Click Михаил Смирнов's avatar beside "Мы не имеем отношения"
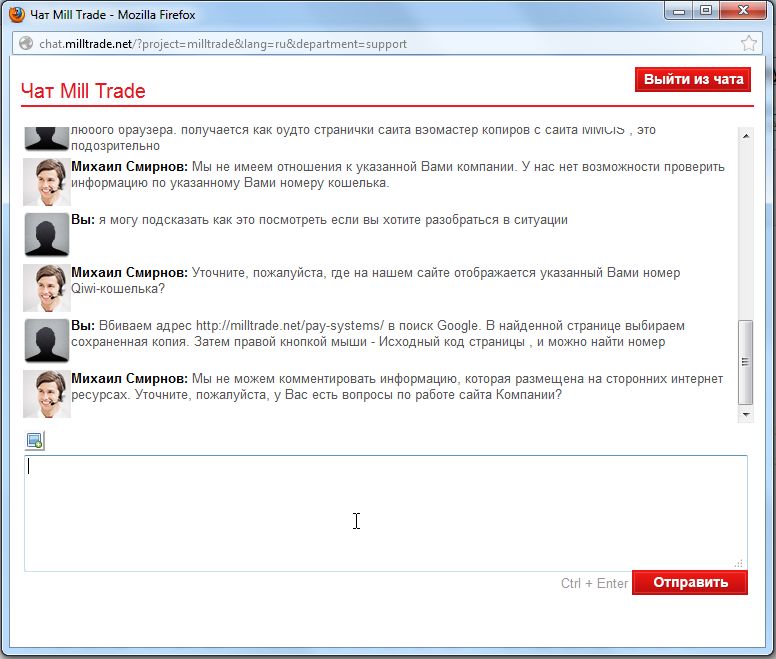 pyautogui.click(x=46, y=182)
